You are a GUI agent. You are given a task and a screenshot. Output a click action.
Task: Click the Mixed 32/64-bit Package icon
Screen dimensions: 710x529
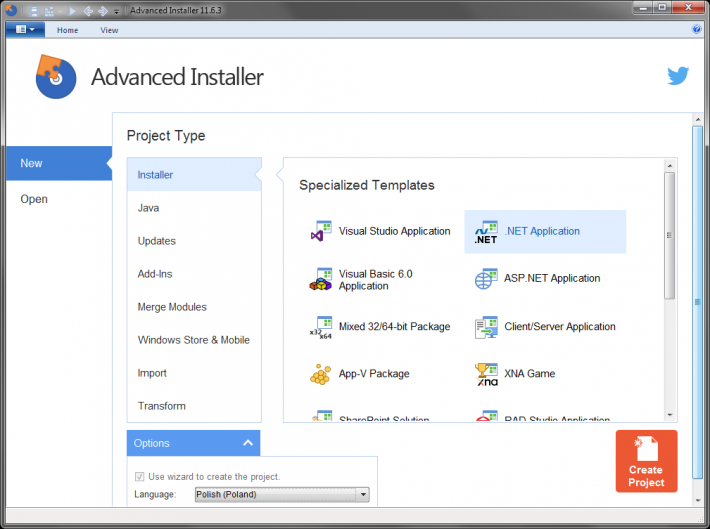click(x=321, y=327)
